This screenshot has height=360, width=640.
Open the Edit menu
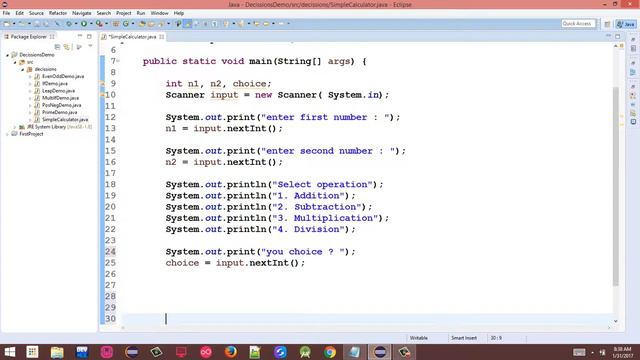[19, 13]
